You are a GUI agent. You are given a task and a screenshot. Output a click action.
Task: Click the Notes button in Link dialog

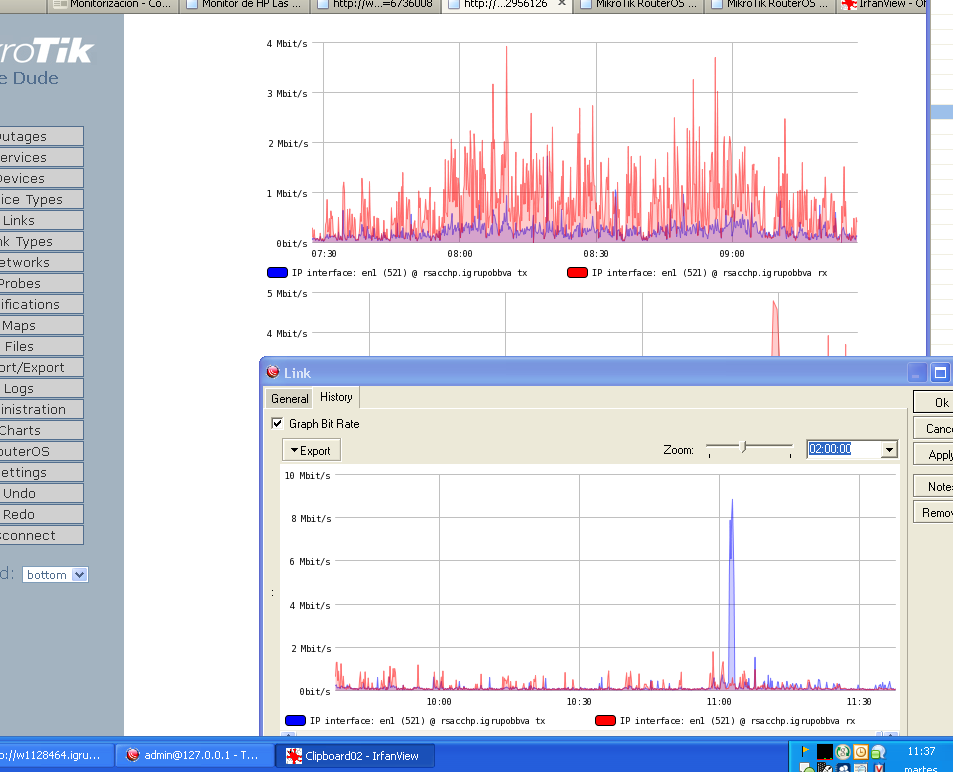[934, 486]
